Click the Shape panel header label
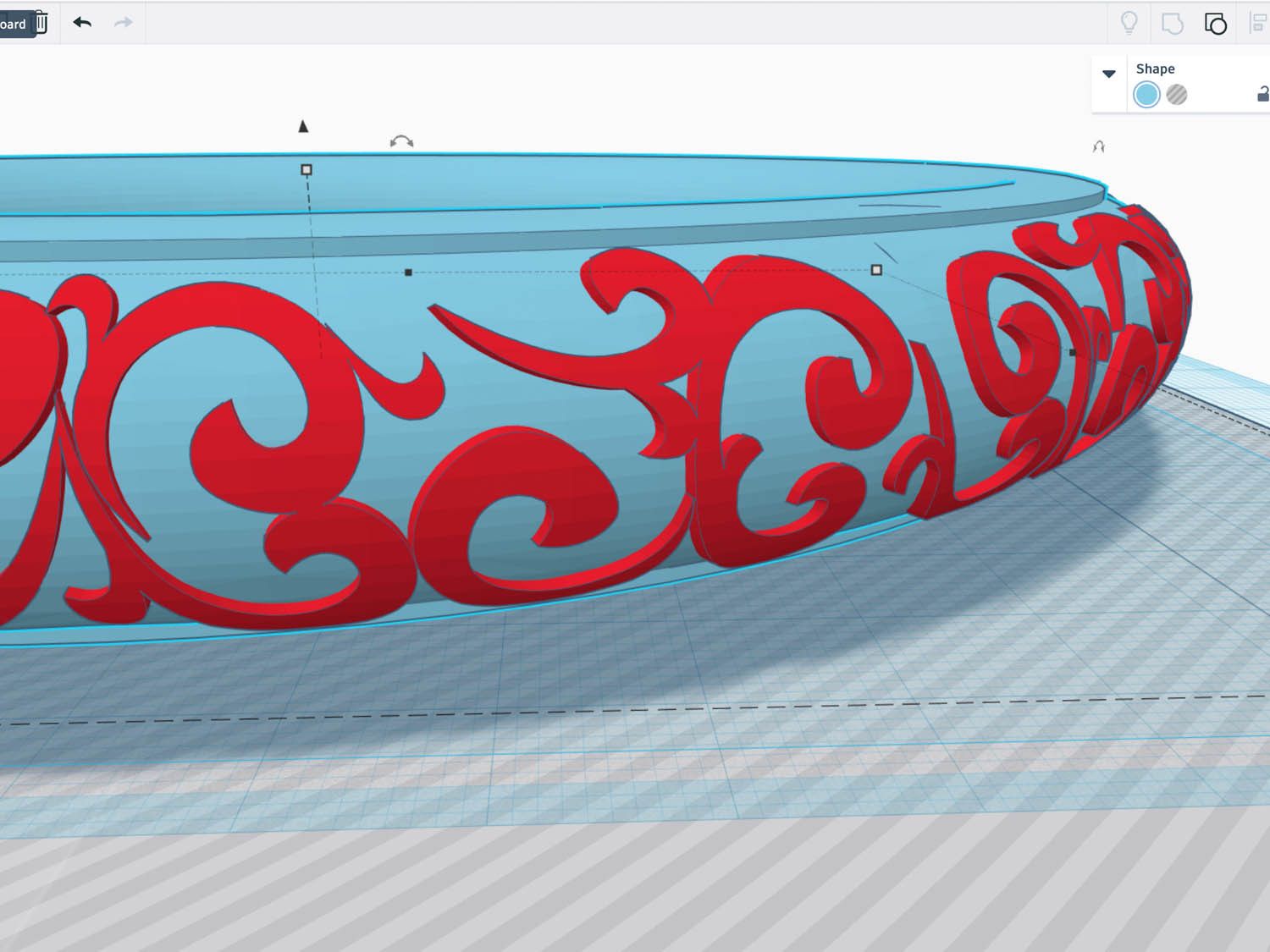The image size is (1270, 952). pyautogui.click(x=1157, y=69)
